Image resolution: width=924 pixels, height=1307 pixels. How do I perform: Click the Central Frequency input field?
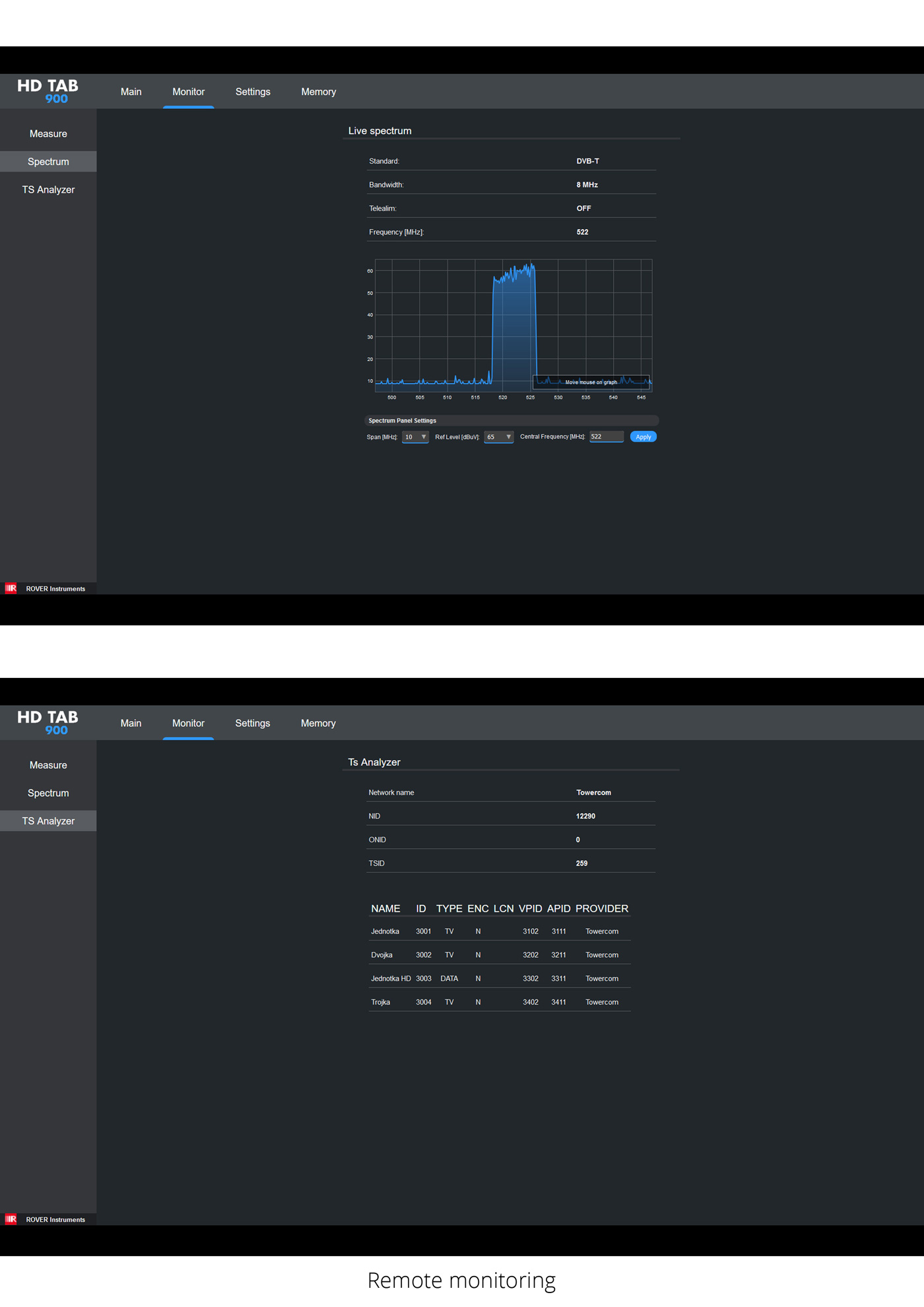tap(606, 436)
